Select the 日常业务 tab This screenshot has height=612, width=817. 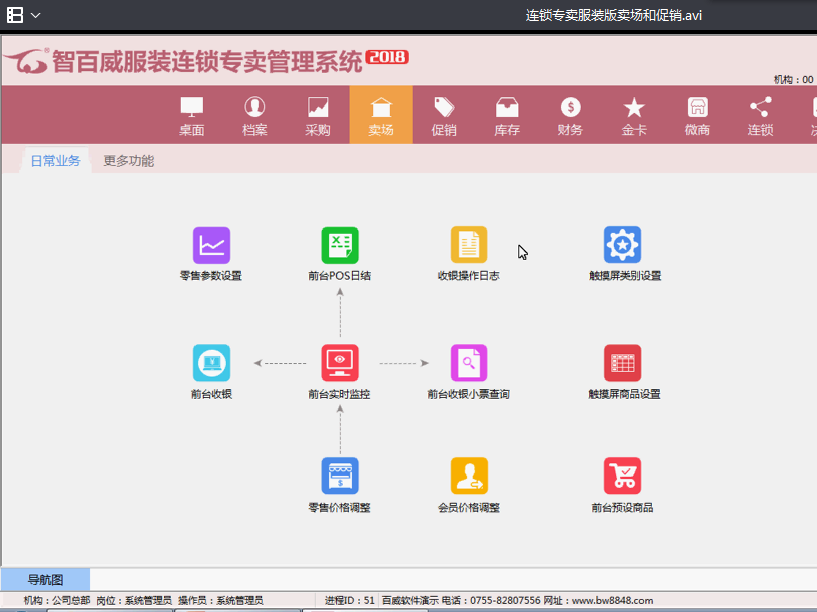point(55,159)
